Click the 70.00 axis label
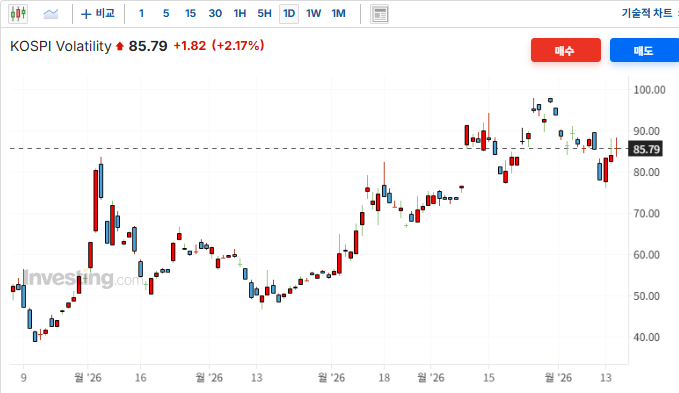Screen dimensions: 679x393 pyautogui.click(x=646, y=213)
